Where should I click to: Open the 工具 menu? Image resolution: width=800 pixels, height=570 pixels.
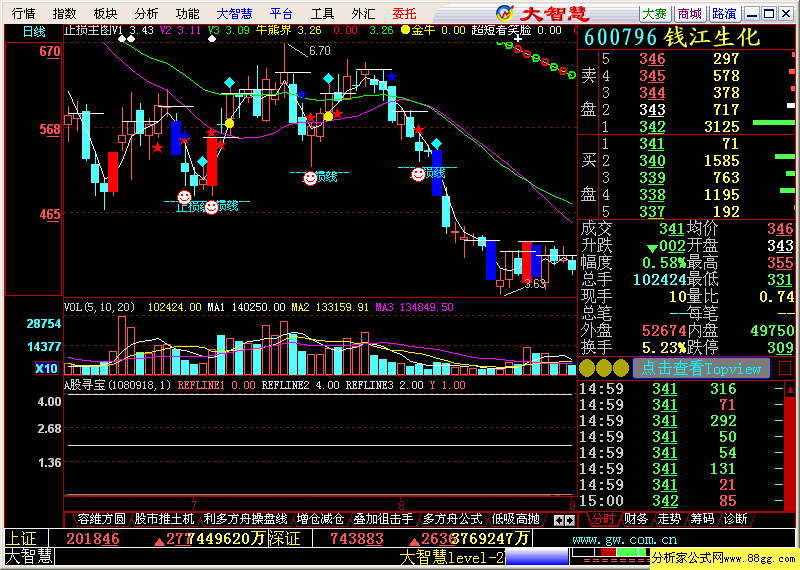coord(322,13)
